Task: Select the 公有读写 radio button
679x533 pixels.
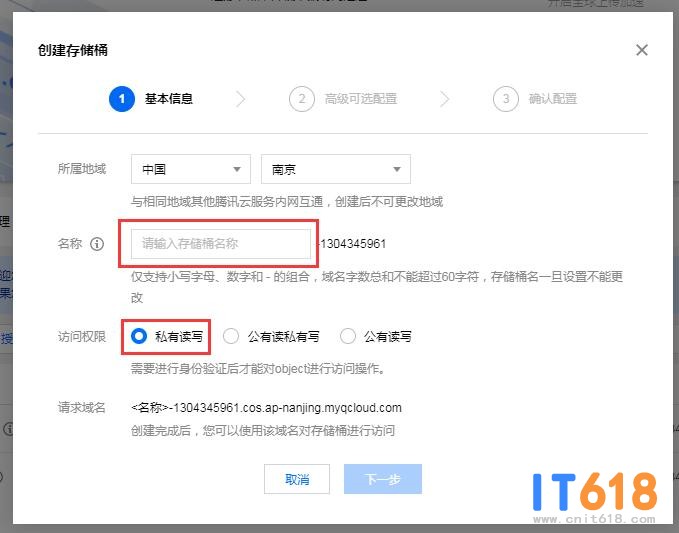Action: (x=348, y=336)
